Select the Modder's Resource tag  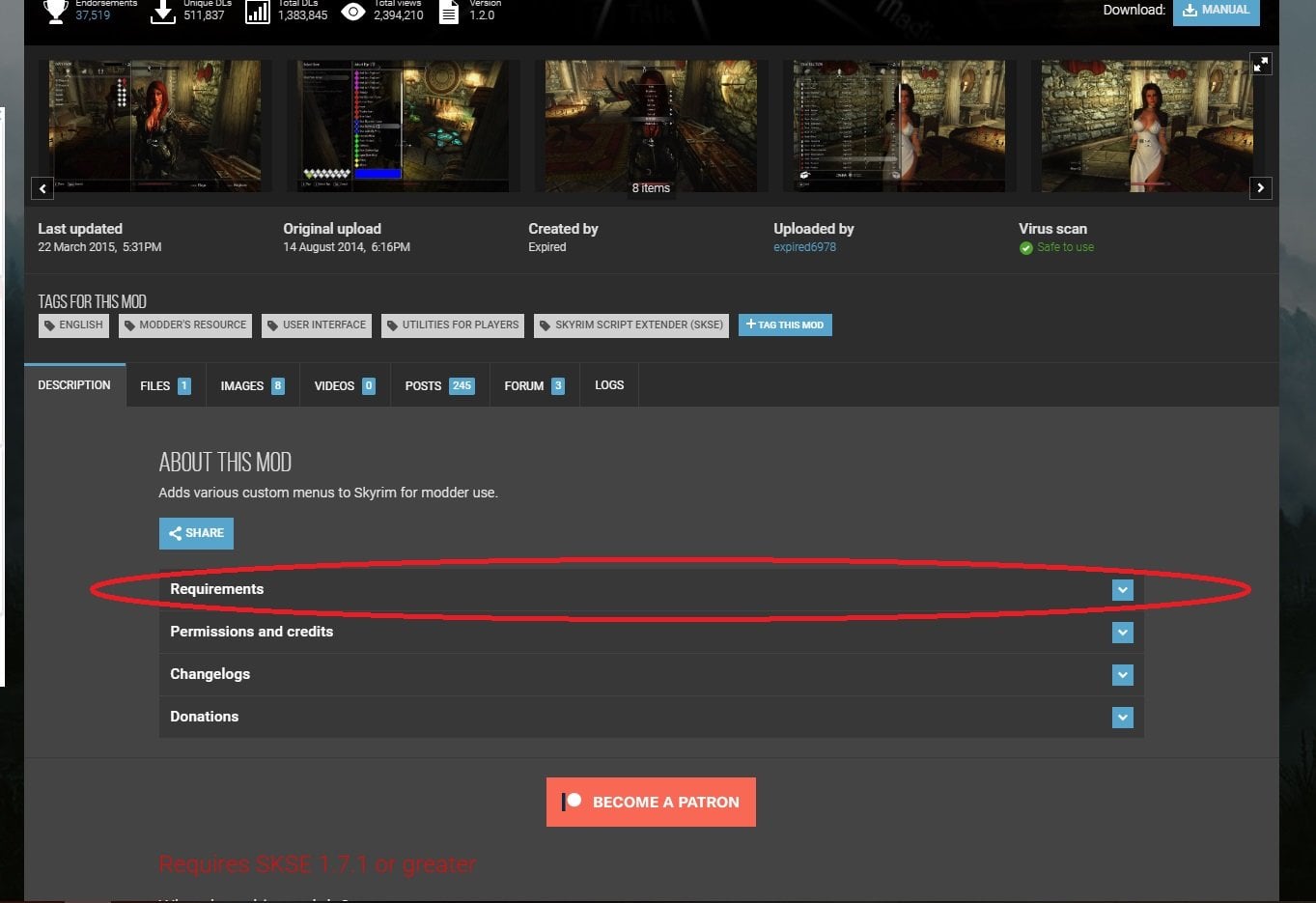[185, 325]
